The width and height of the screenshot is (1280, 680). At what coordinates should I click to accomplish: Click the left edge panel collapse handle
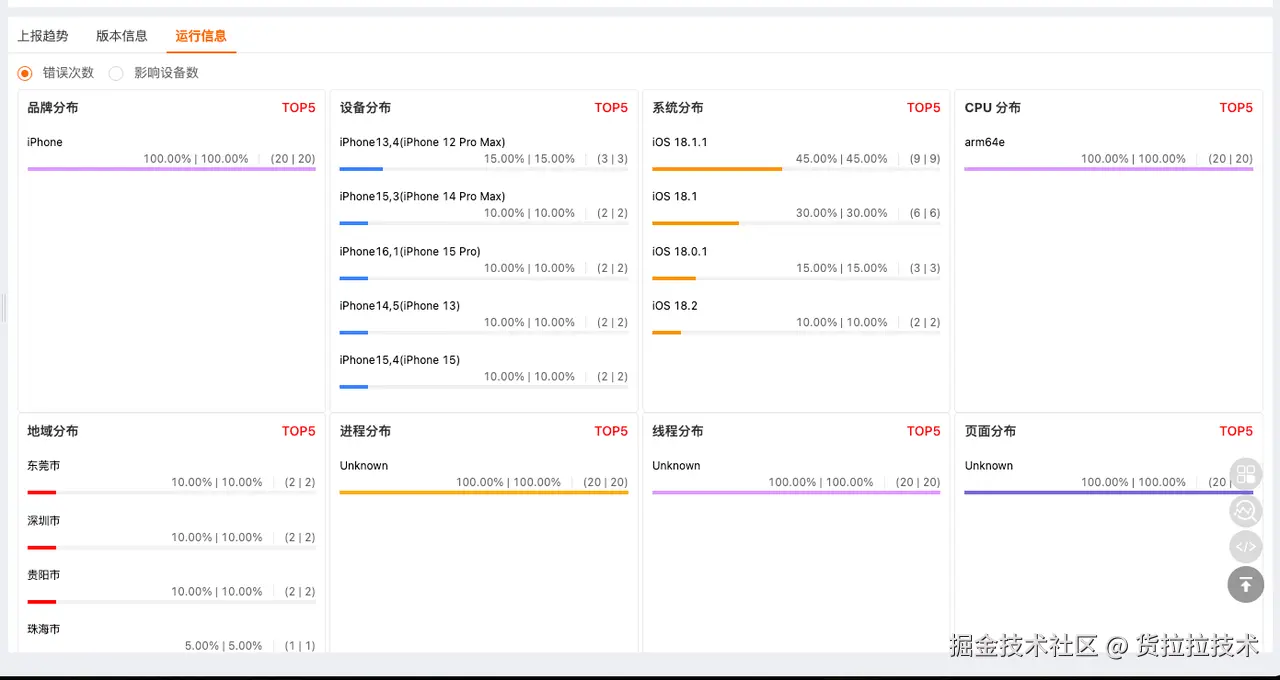point(4,308)
